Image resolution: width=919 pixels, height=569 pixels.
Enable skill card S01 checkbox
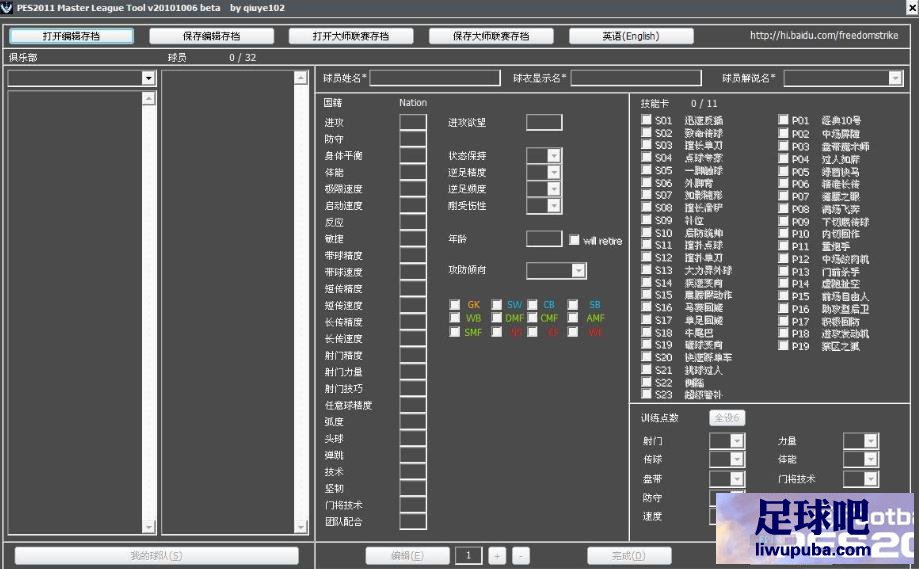[646, 120]
